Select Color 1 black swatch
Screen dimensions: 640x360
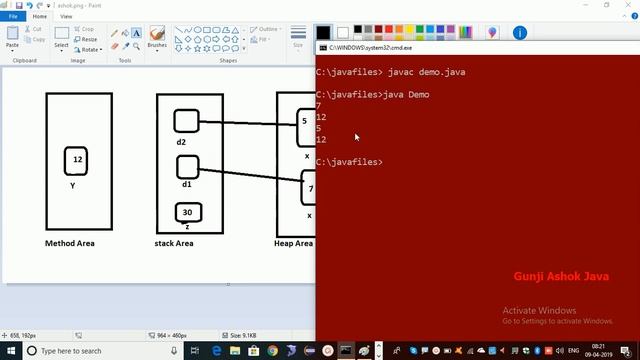(323, 33)
